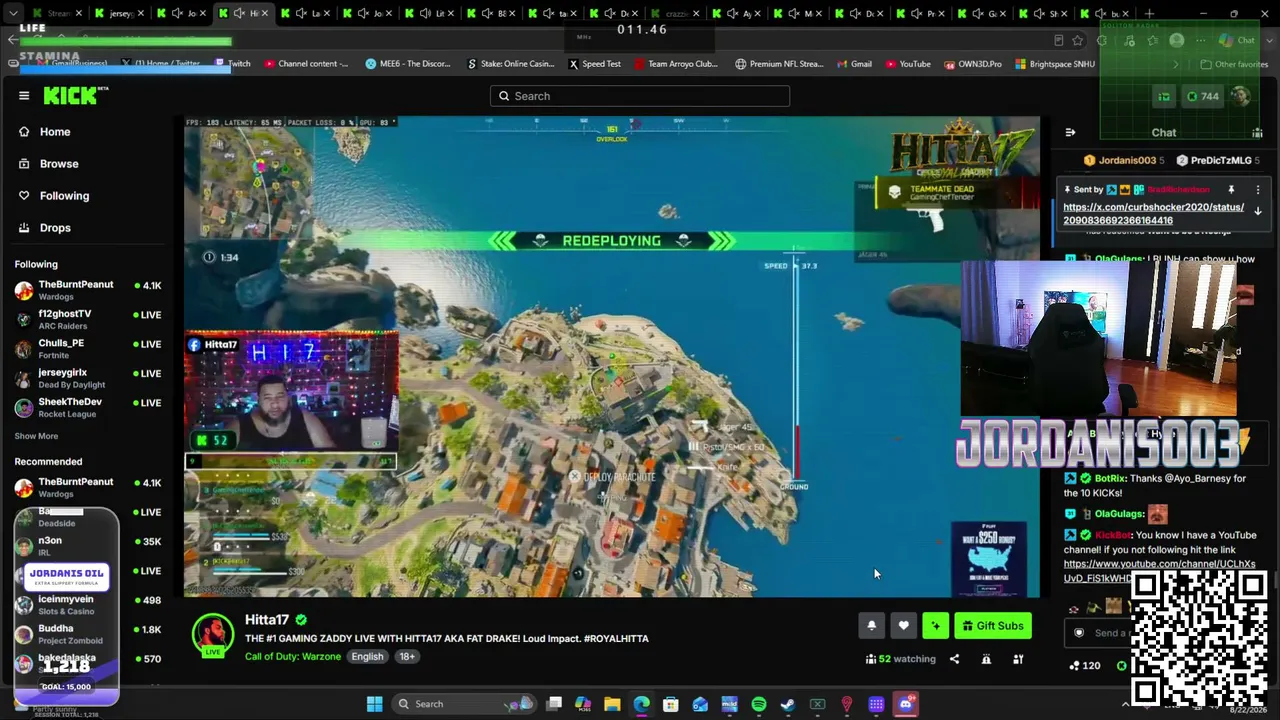Open the Kick hamburger sidebar menu

pyautogui.click(x=24, y=96)
